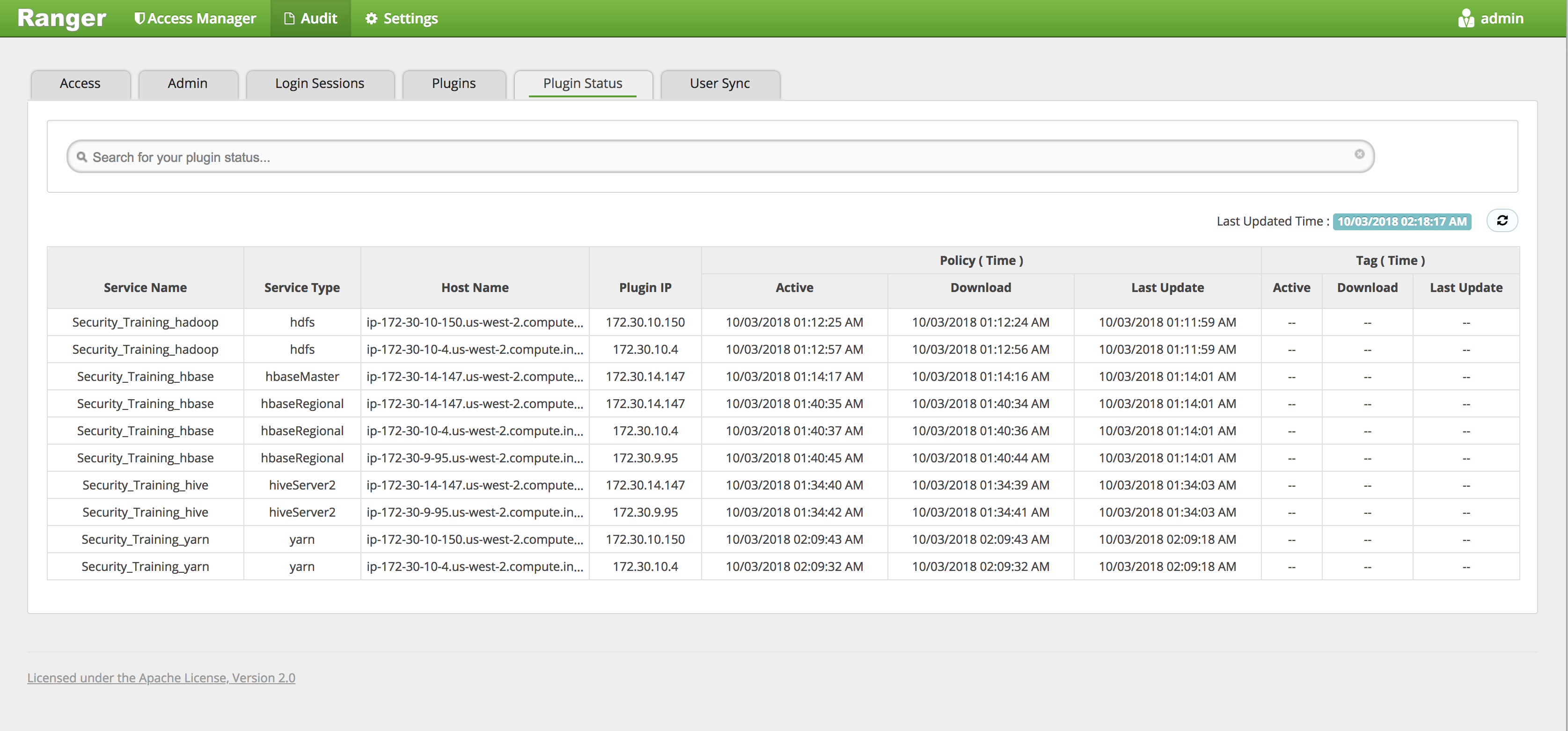Open Settings with the gear icon
The height and width of the screenshot is (731, 1568).
[x=371, y=18]
